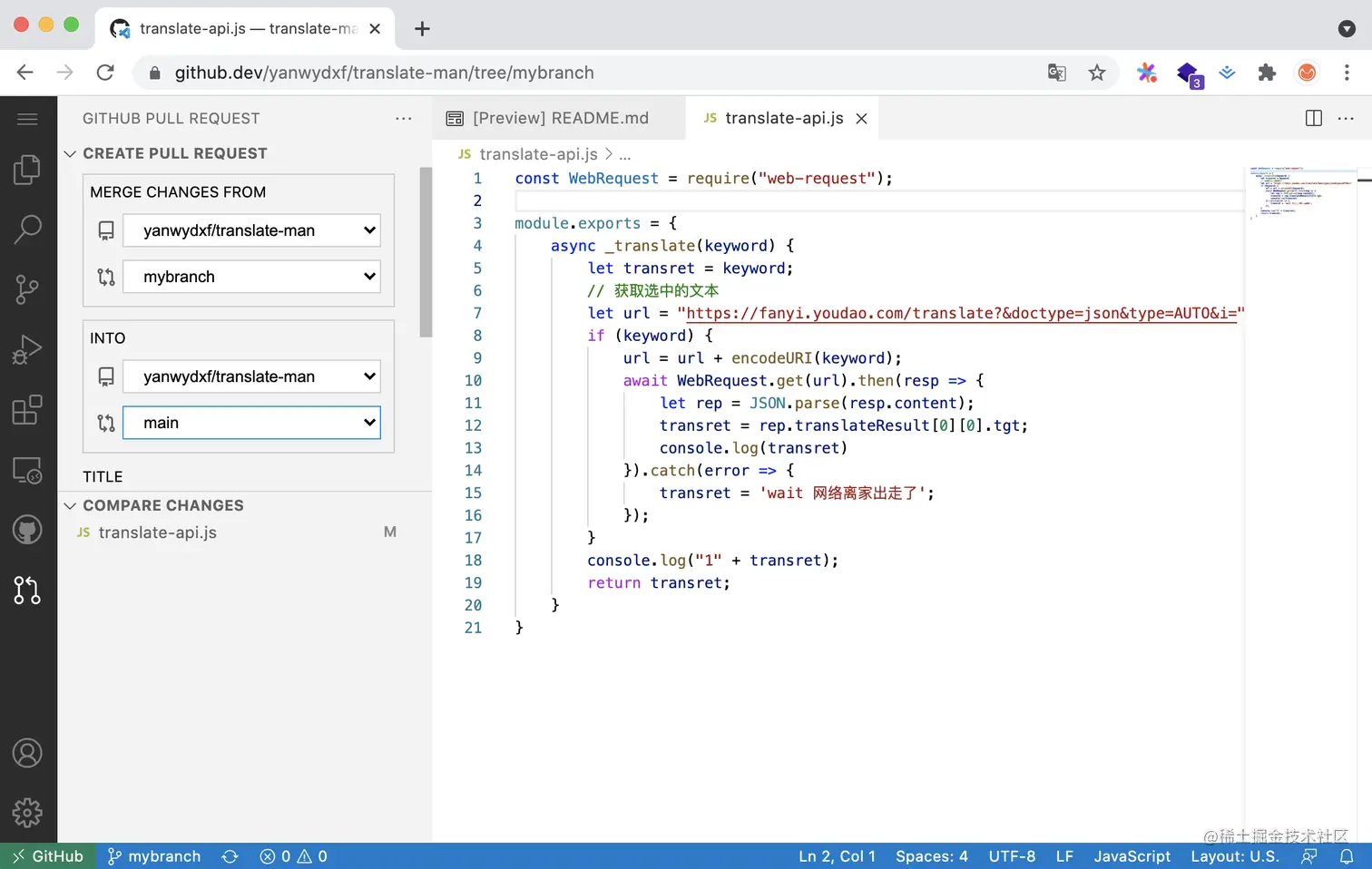Open the Search view icon

27,229
